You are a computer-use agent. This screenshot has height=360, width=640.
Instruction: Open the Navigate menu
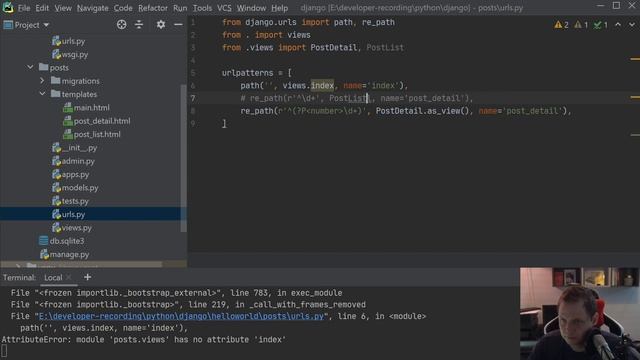[x=93, y=8]
